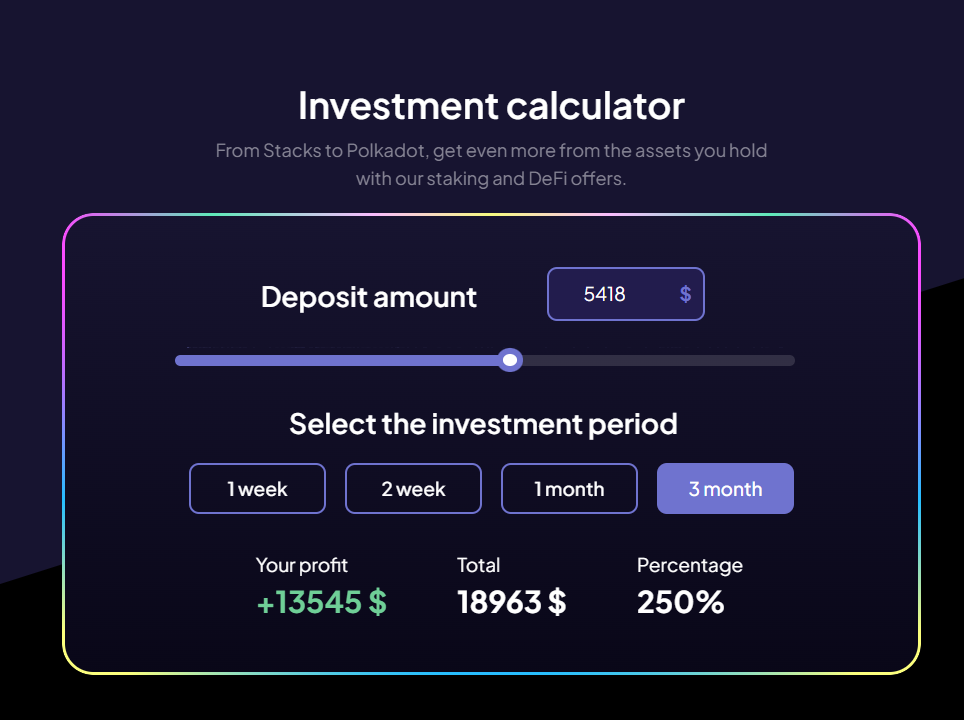Click the "Percentage" label

click(689, 565)
